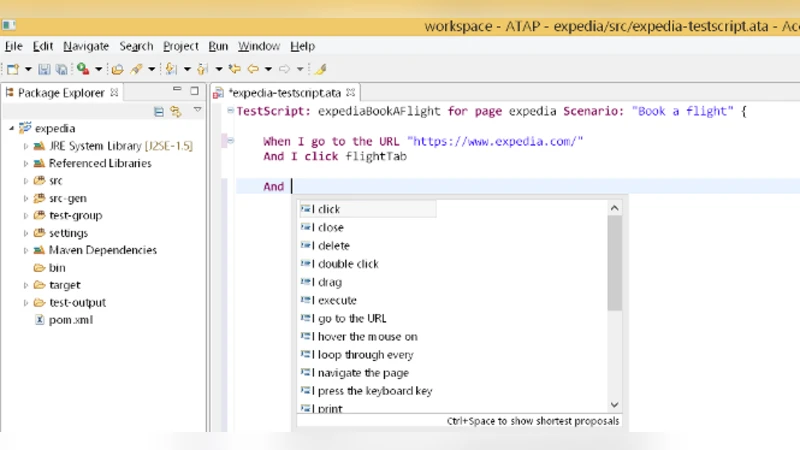Viewport: 800px width, 450px height.
Task: Open Package Explorer view menu dropdown
Action: click(x=197, y=111)
